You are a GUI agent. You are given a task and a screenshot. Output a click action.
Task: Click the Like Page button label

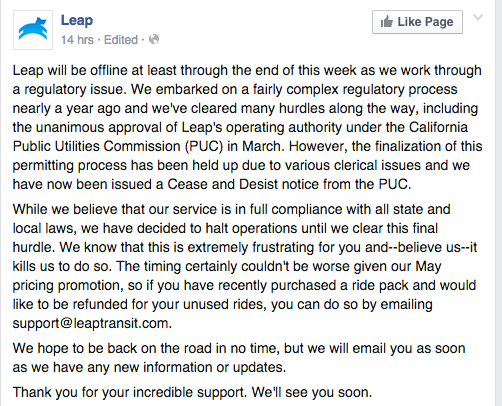tap(425, 22)
